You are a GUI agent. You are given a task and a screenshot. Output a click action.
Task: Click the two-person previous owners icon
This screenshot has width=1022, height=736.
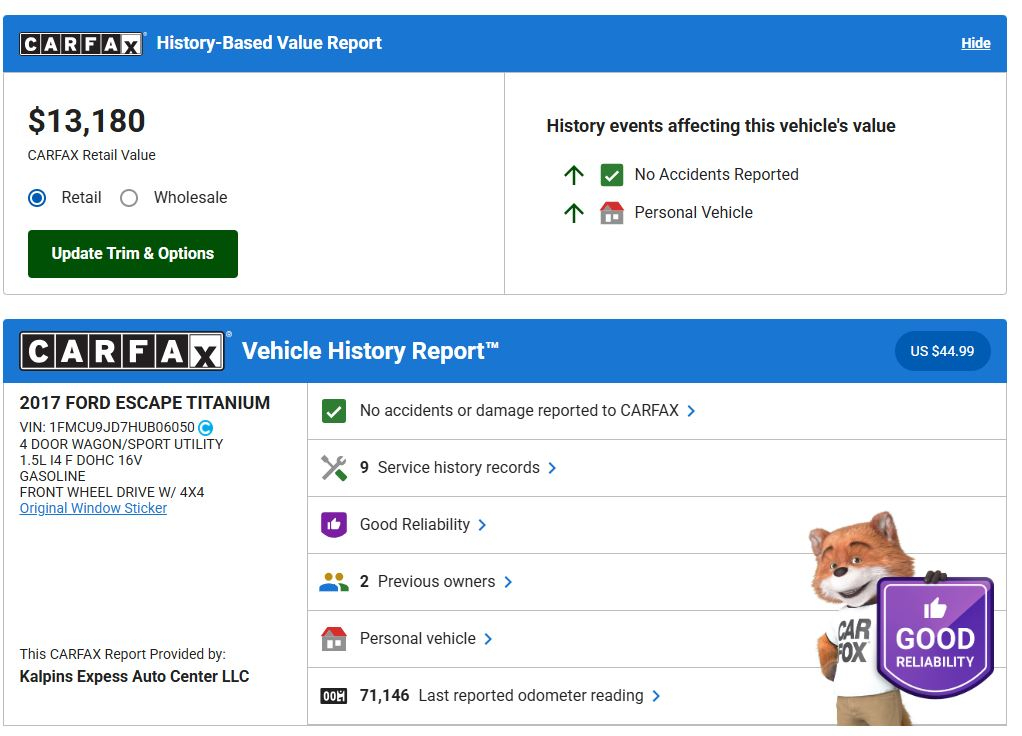pos(333,582)
